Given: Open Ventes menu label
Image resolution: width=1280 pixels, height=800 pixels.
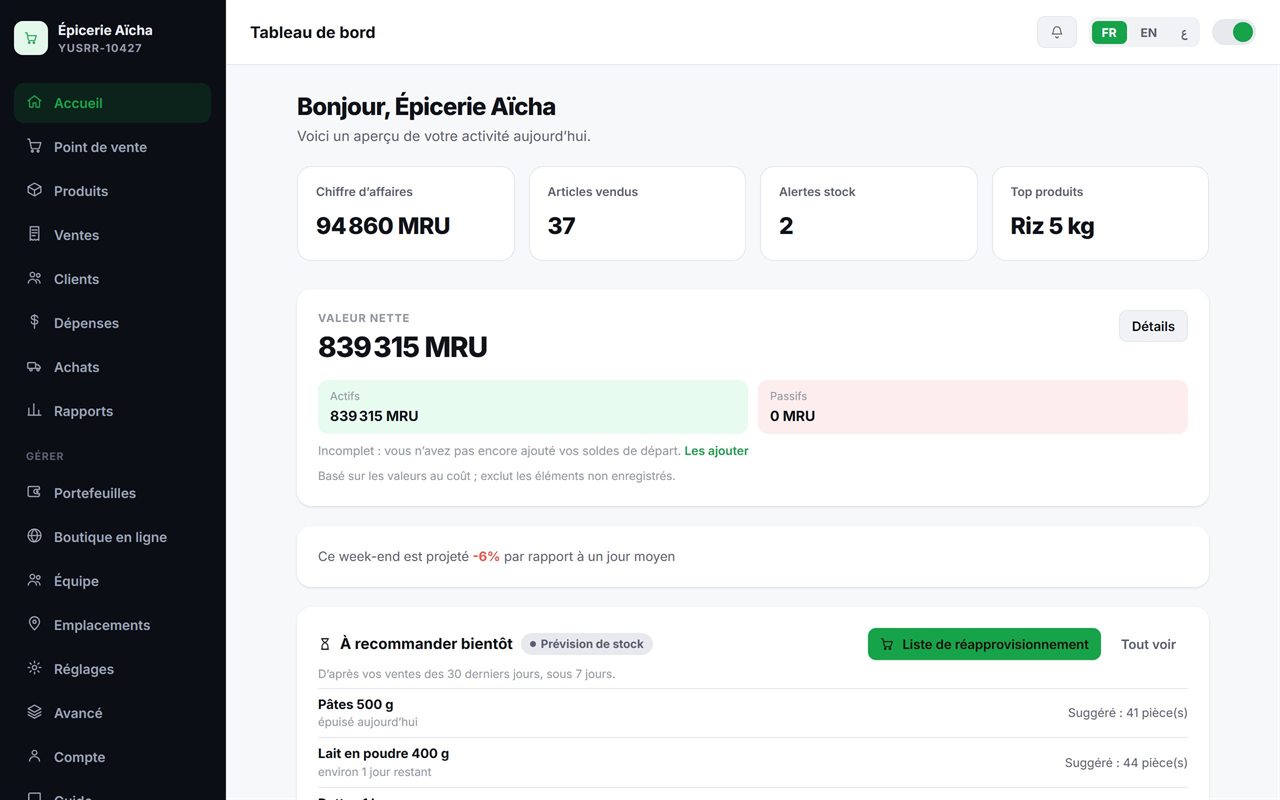Looking at the screenshot, I should (x=77, y=235).
